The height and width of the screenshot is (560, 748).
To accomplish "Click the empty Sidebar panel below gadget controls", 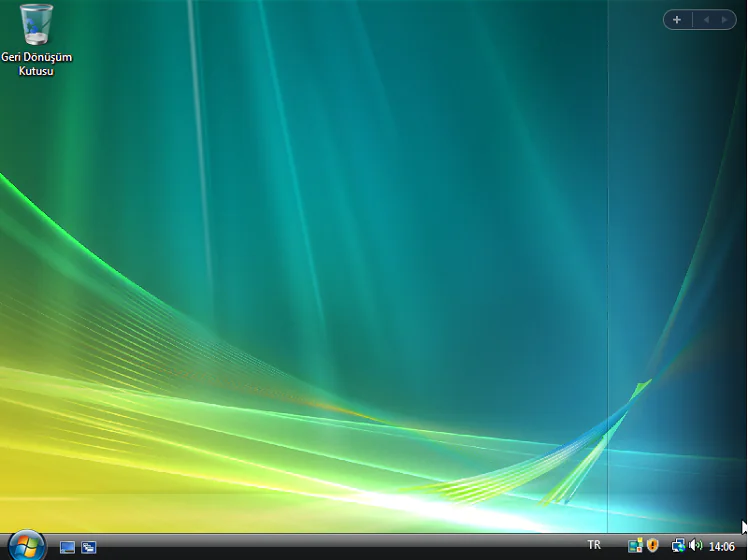I will [x=677, y=200].
